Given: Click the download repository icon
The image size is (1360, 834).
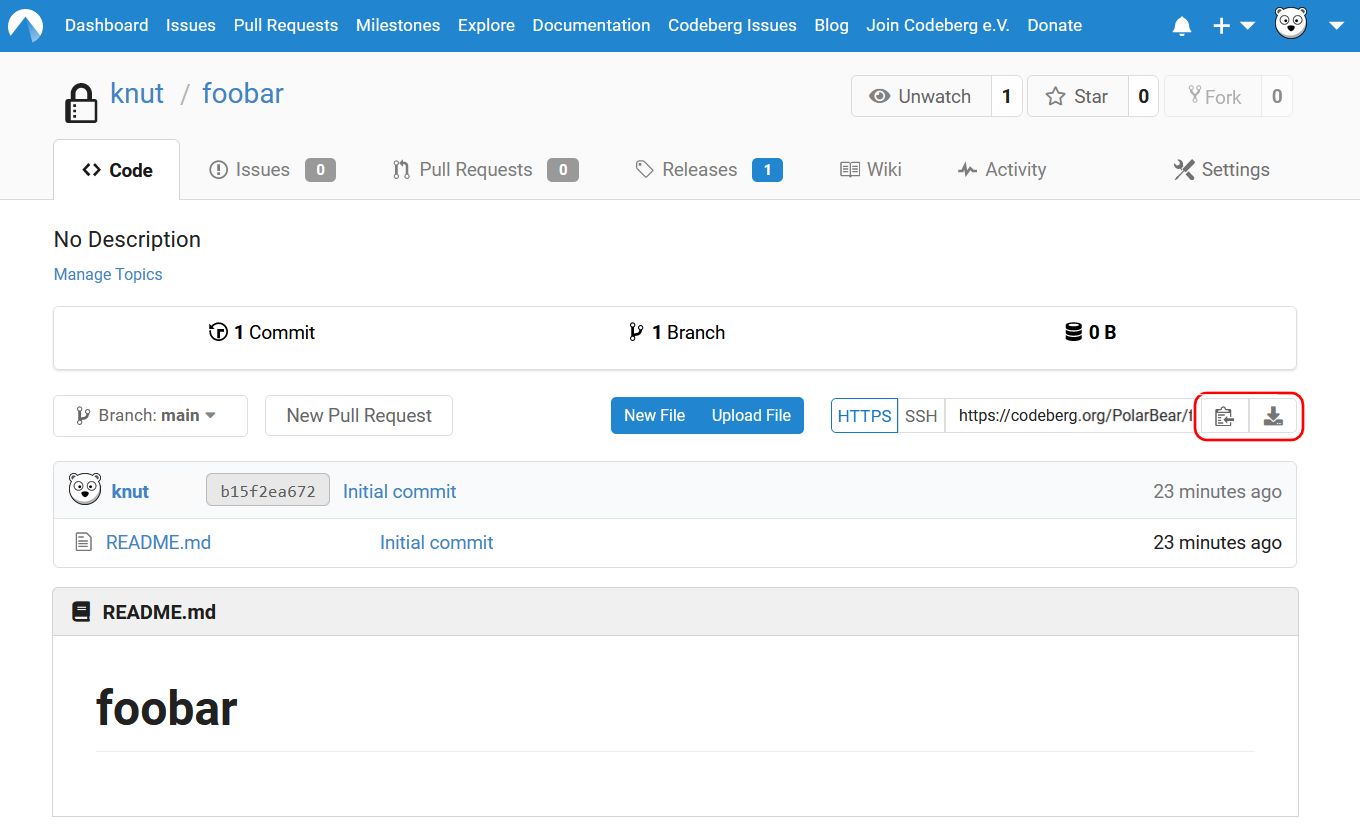Looking at the screenshot, I should [1273, 416].
